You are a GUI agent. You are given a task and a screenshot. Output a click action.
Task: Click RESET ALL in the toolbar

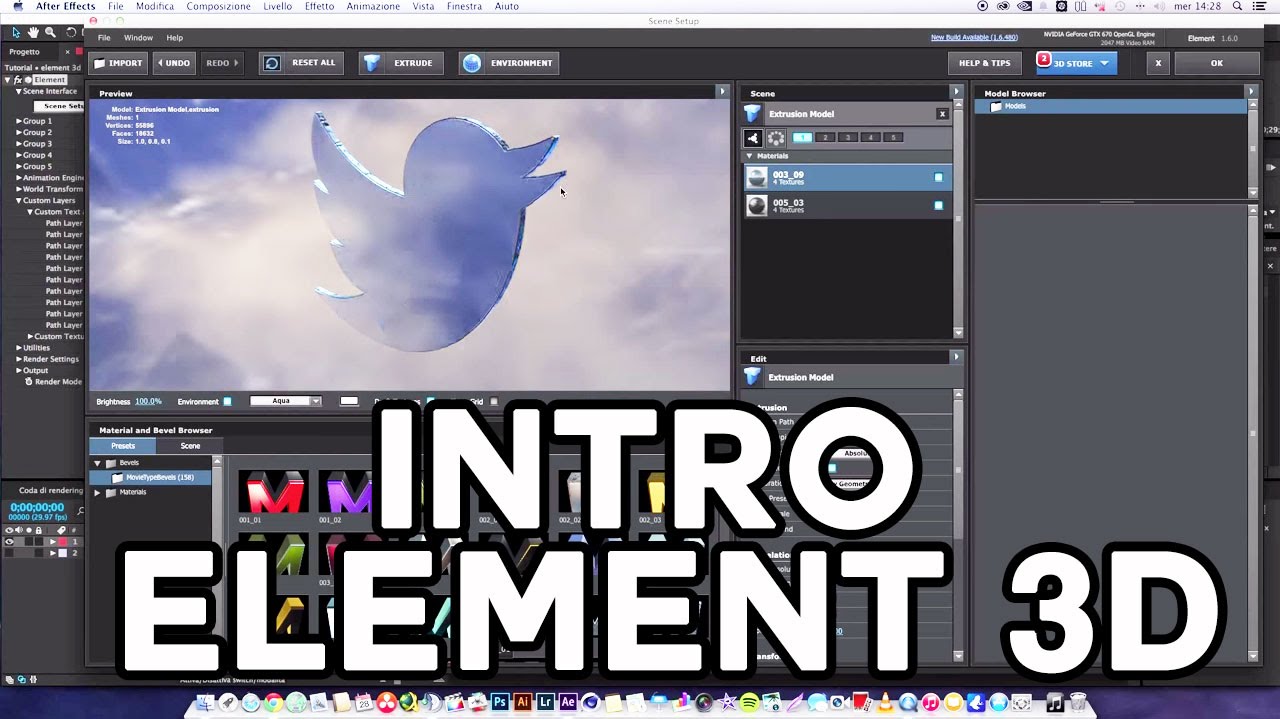(x=301, y=63)
